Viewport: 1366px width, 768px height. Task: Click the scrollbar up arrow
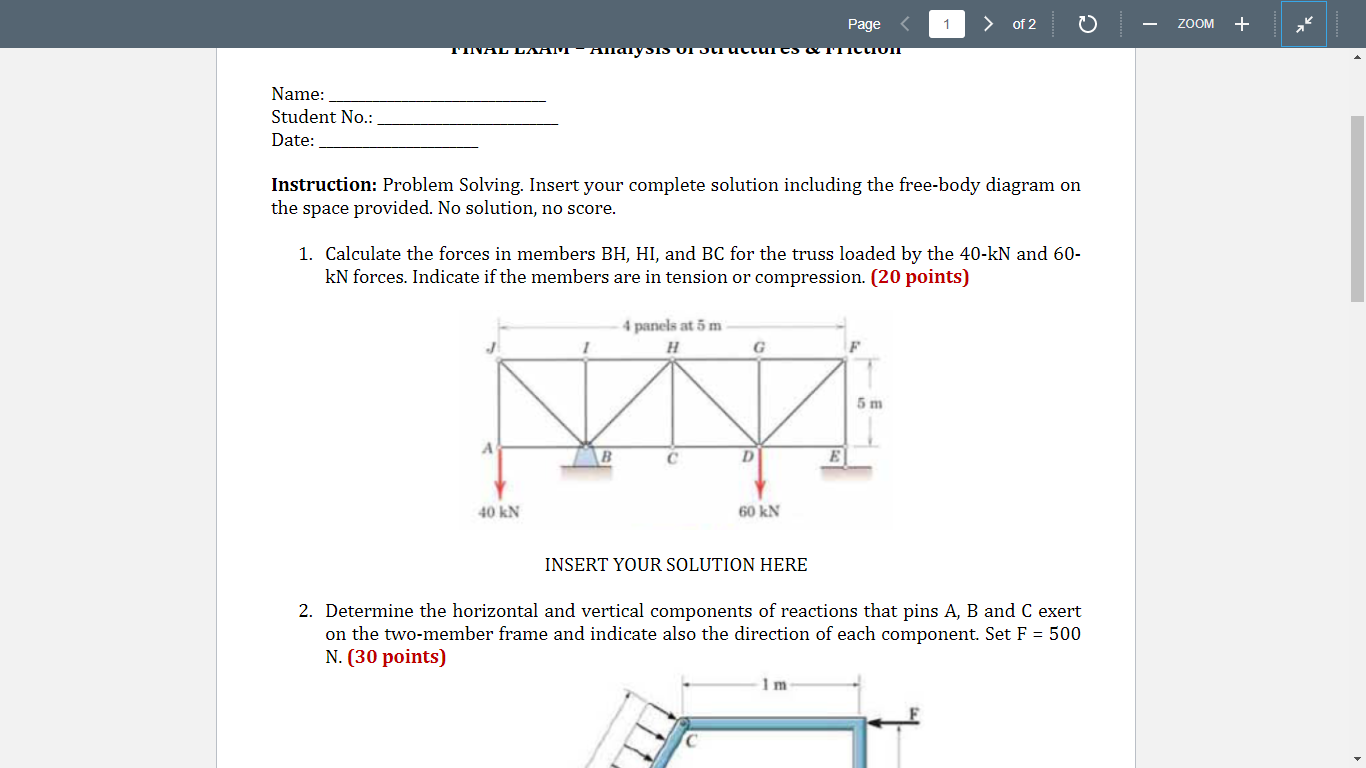1357,57
